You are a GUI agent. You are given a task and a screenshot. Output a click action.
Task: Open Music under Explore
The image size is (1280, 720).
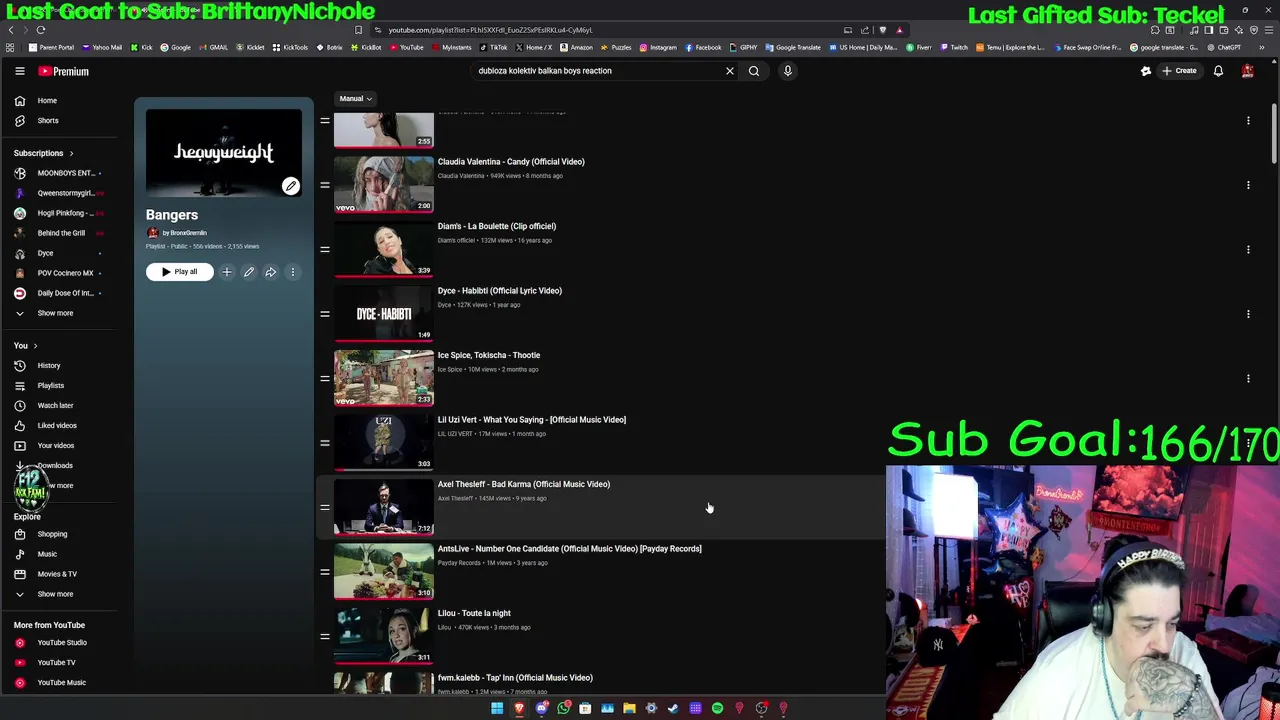47,554
